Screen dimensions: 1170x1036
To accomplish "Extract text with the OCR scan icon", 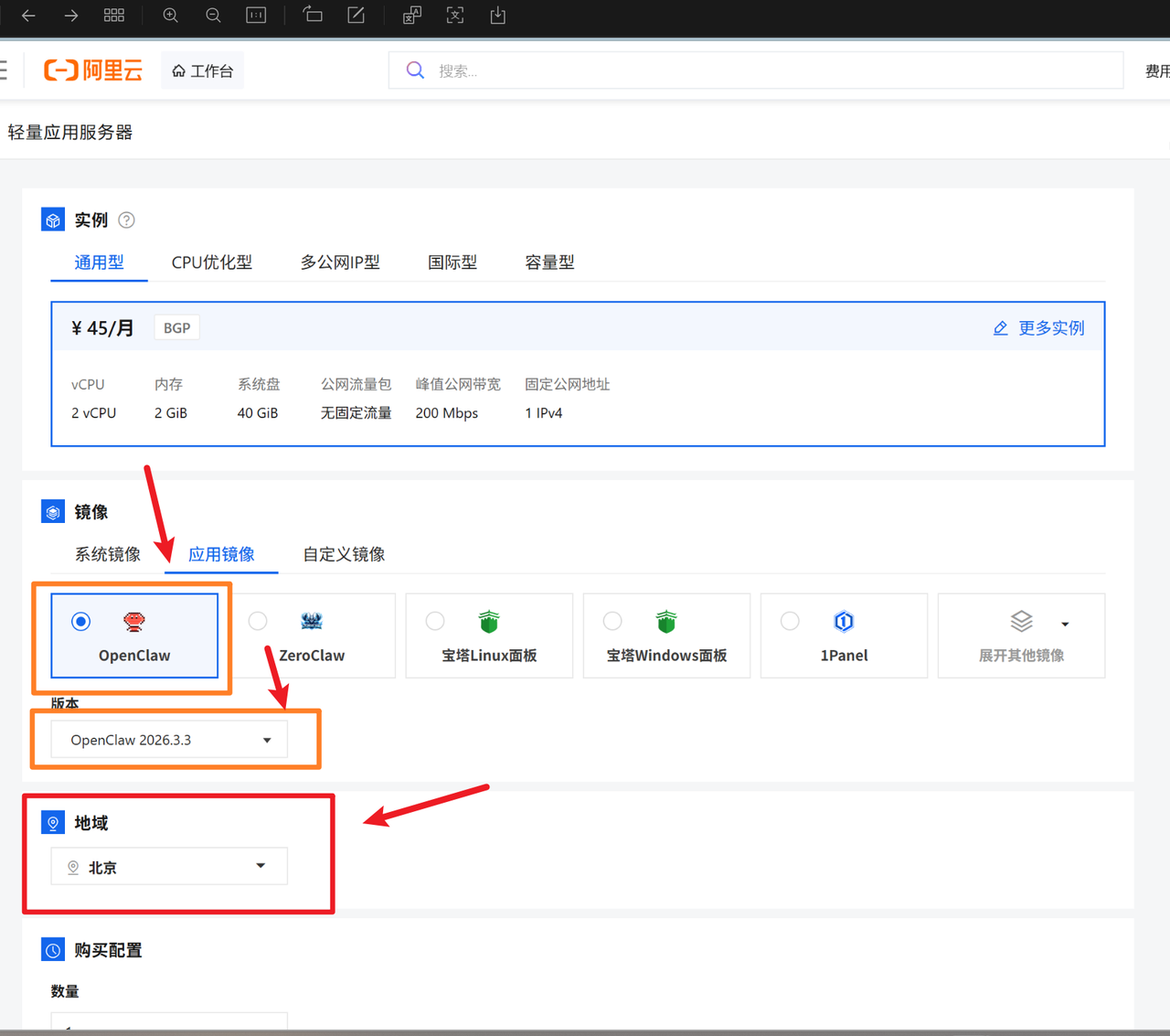I will pyautogui.click(x=455, y=16).
